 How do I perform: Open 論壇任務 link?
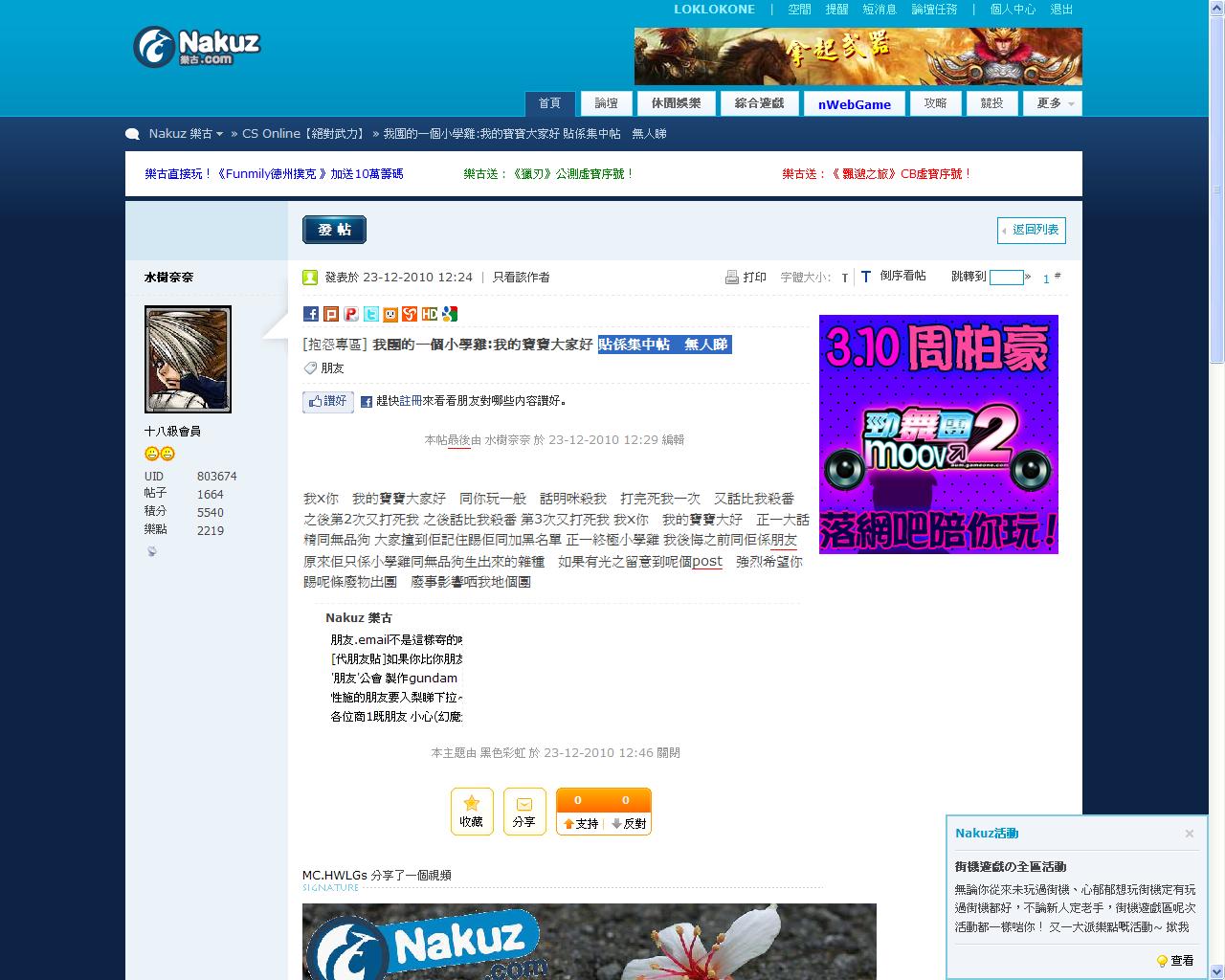pos(935,10)
